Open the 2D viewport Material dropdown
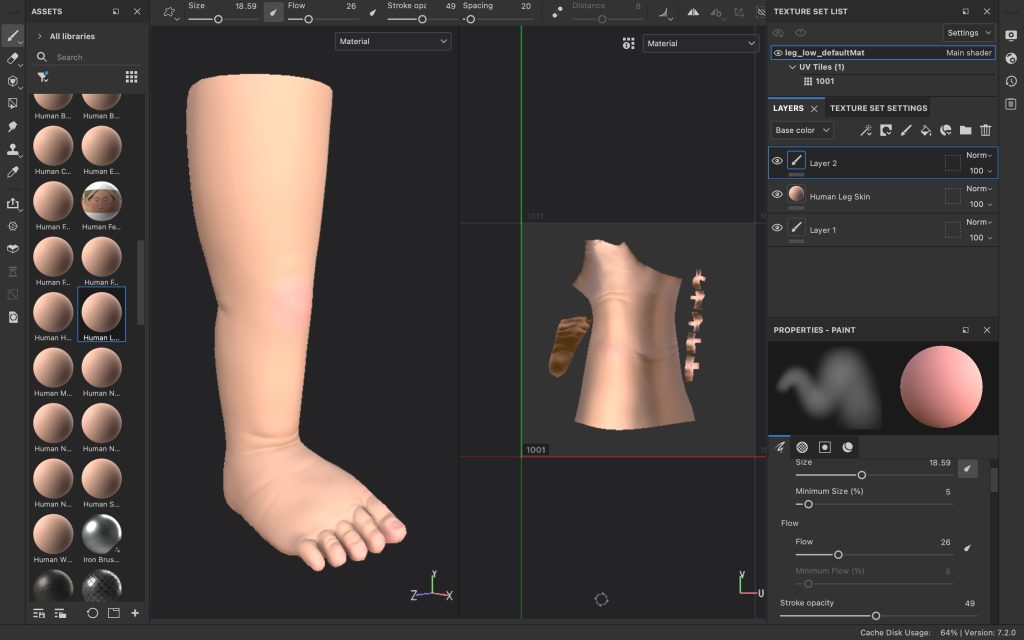 click(x=700, y=44)
